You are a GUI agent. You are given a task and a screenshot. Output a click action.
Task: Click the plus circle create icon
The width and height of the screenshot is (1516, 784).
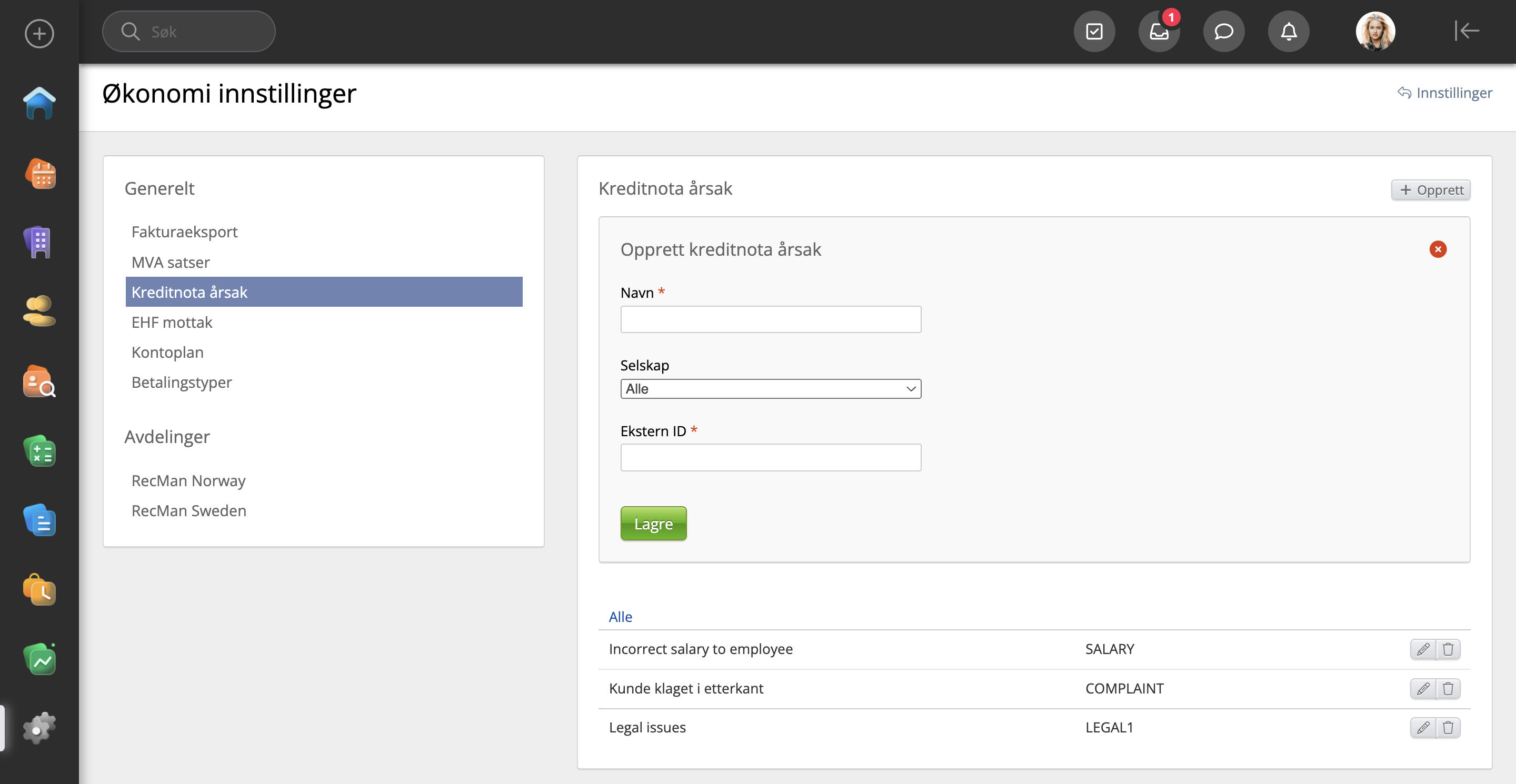[x=39, y=34]
